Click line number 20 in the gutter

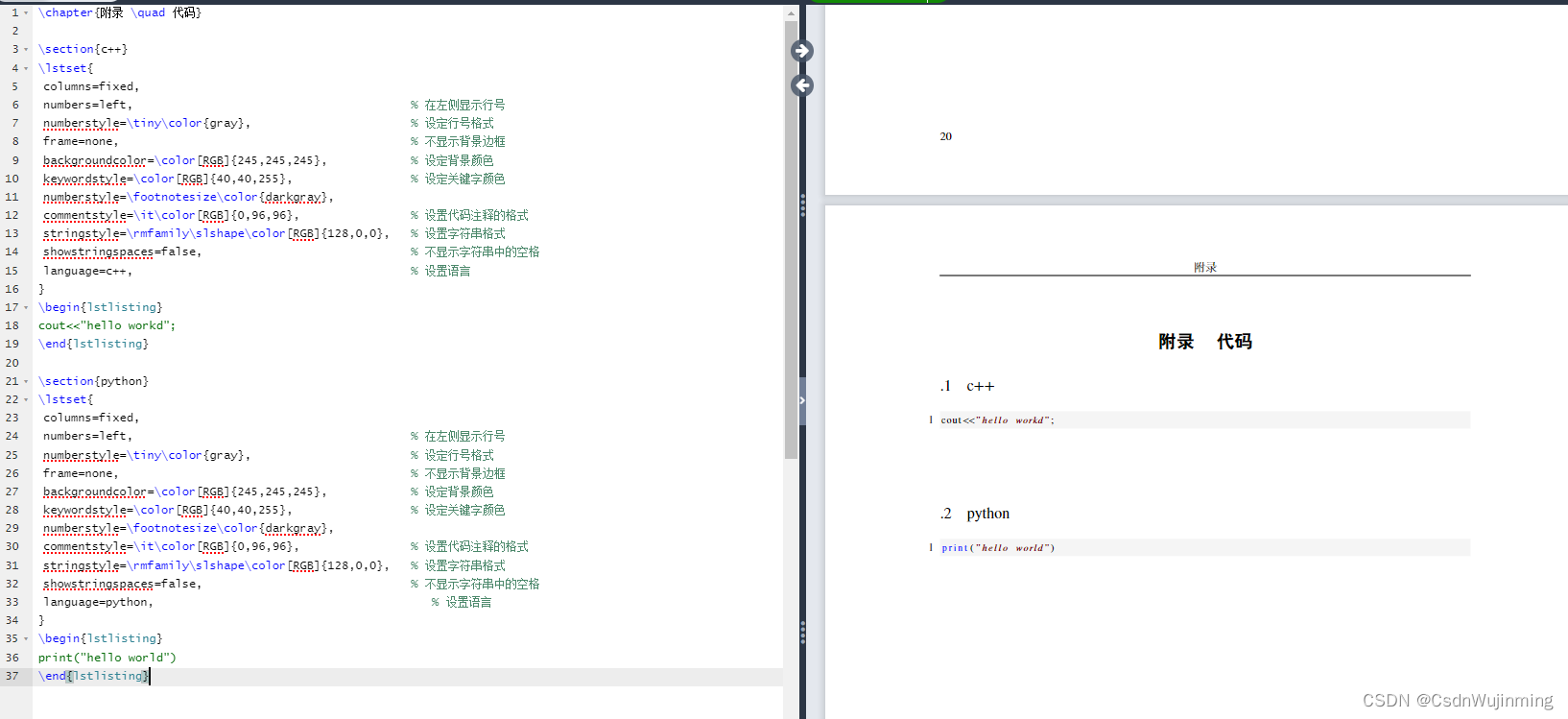tap(12, 363)
